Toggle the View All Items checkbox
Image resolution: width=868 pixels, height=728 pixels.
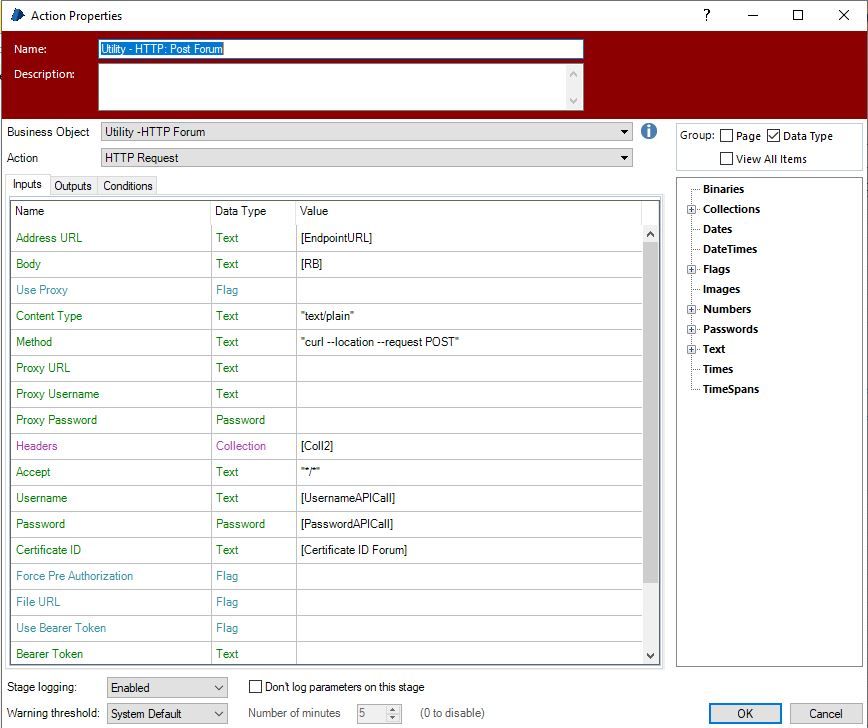(727, 159)
